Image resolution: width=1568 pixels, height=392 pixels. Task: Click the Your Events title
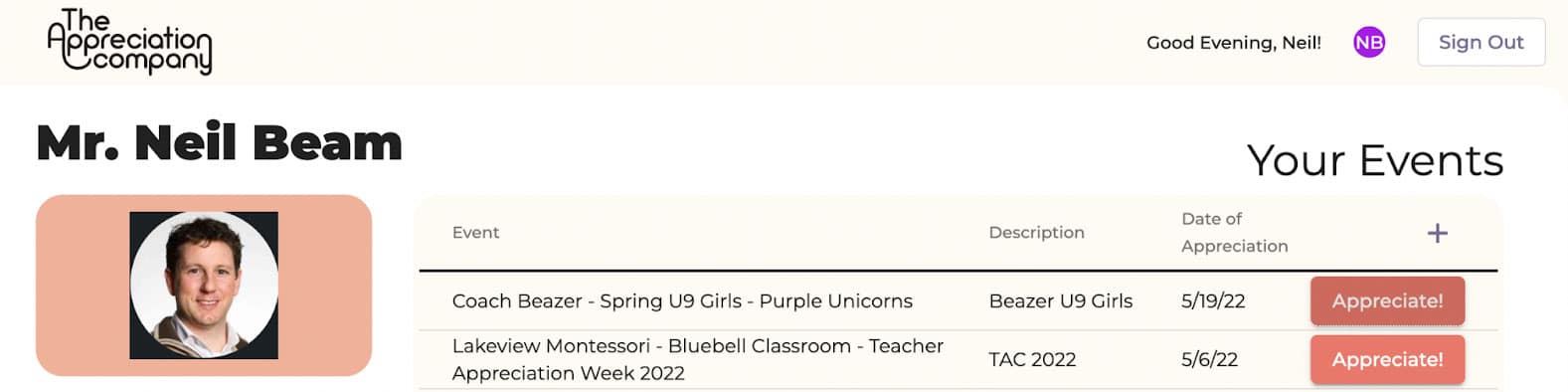click(x=1375, y=160)
